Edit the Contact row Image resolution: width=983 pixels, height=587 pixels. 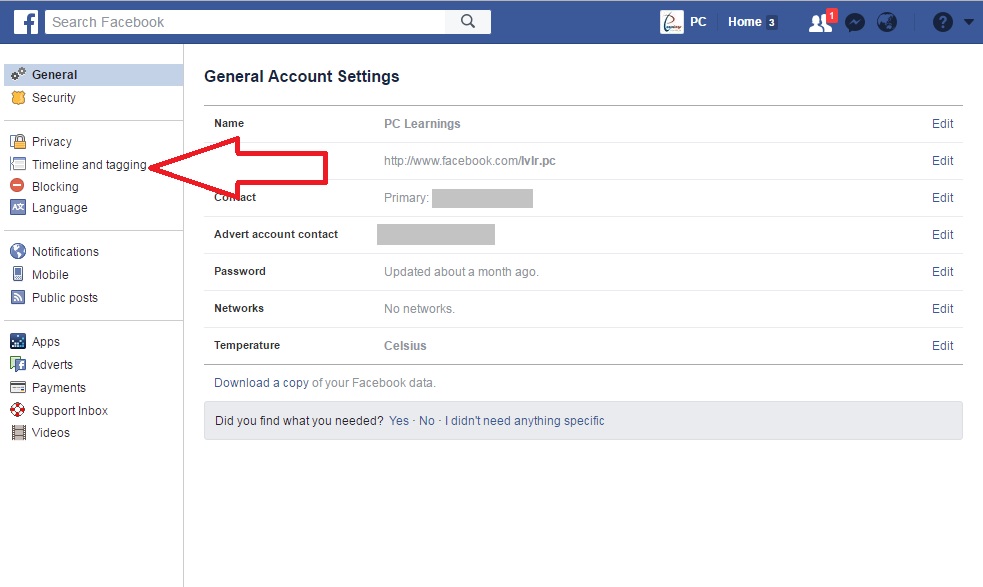coord(942,198)
